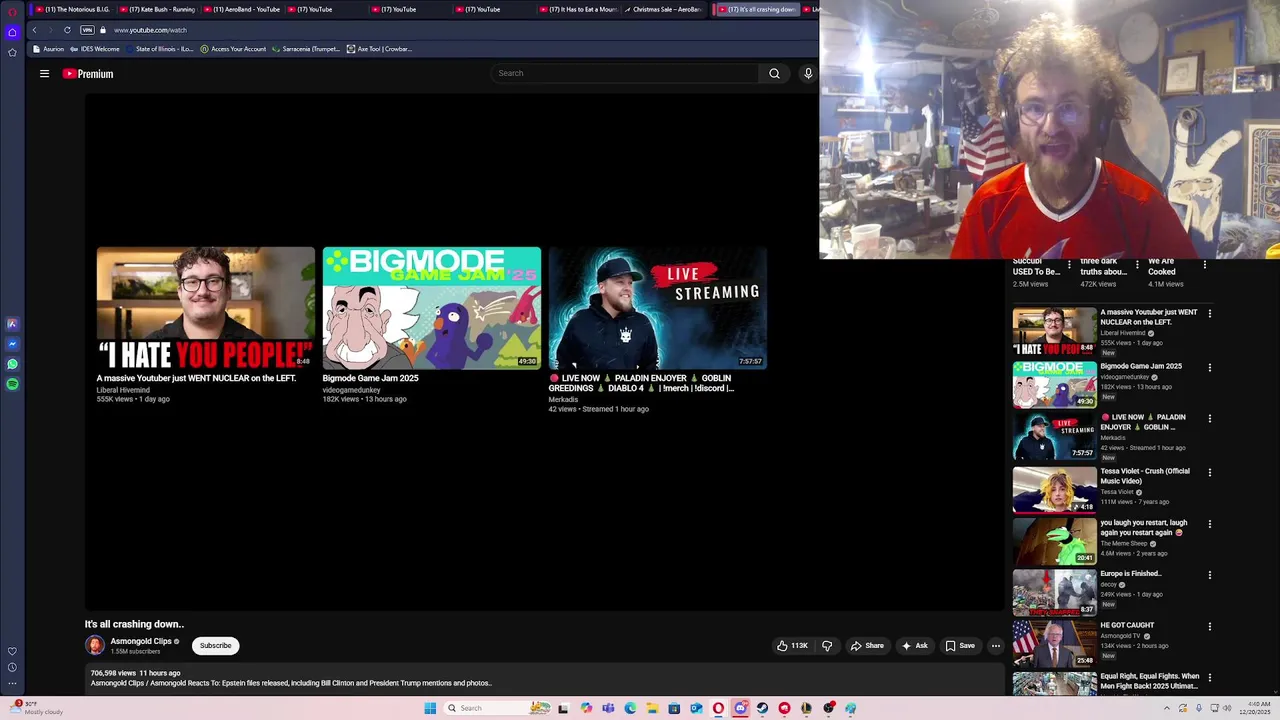The image size is (1280, 720).
Task: Open options menu for Bigmode Game Jam sidebar video
Action: (1209, 367)
